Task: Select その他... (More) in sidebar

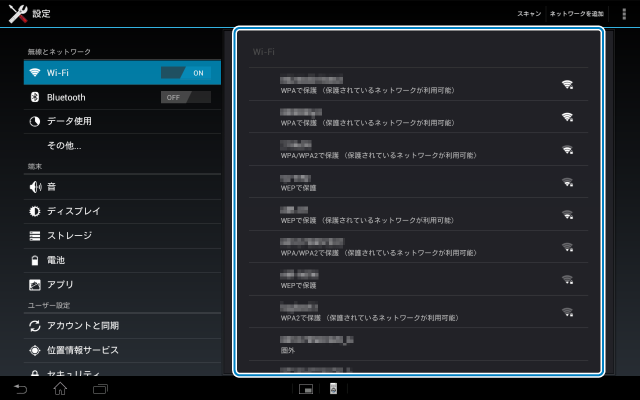Action: [64, 146]
